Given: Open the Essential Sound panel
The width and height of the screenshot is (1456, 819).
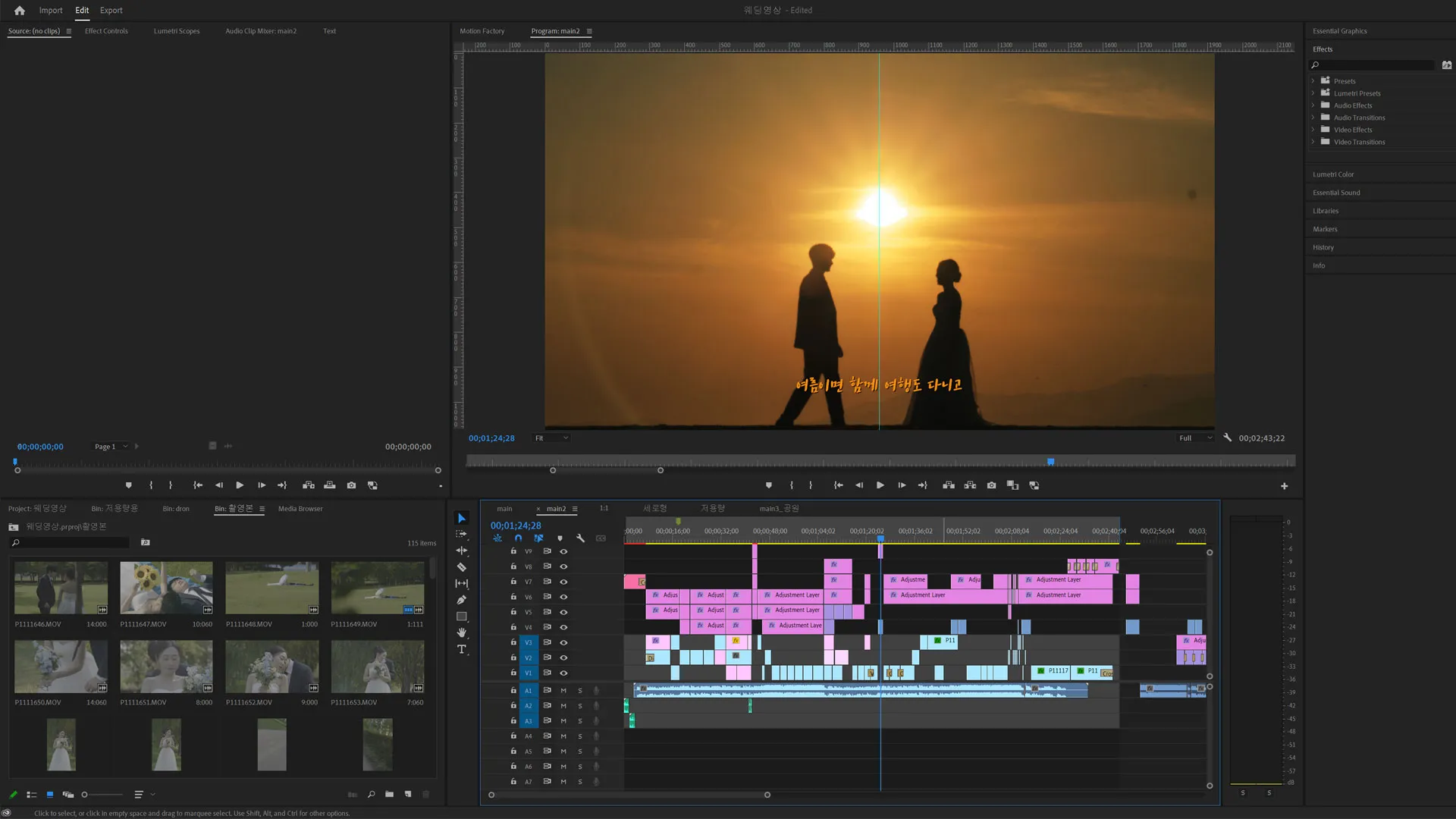Looking at the screenshot, I should (1336, 193).
